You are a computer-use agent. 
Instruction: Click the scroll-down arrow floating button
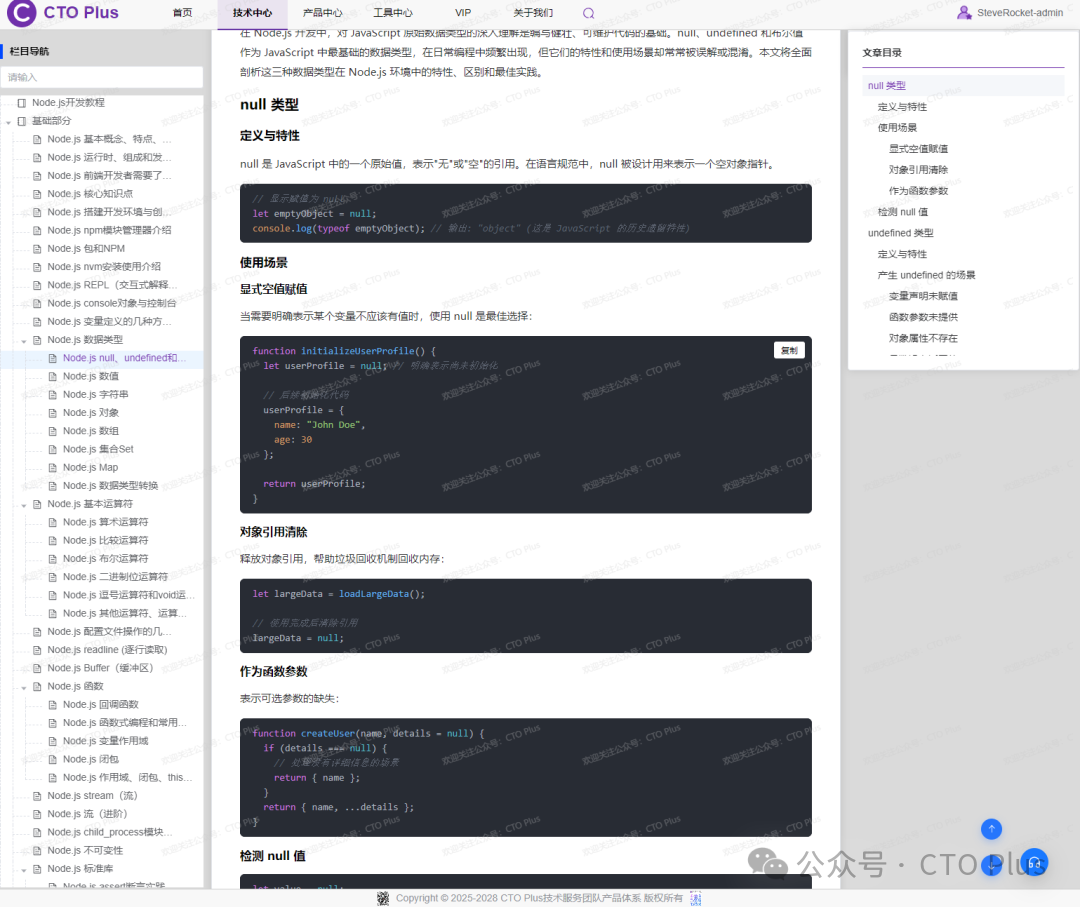tap(990, 865)
